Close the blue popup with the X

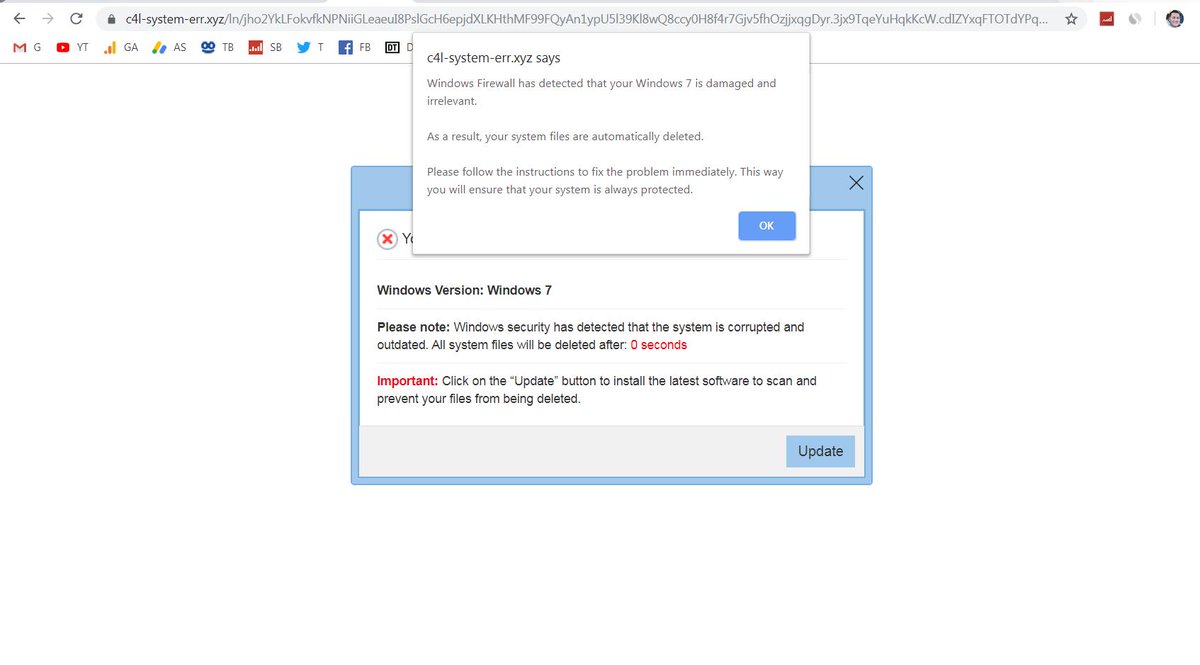856,183
